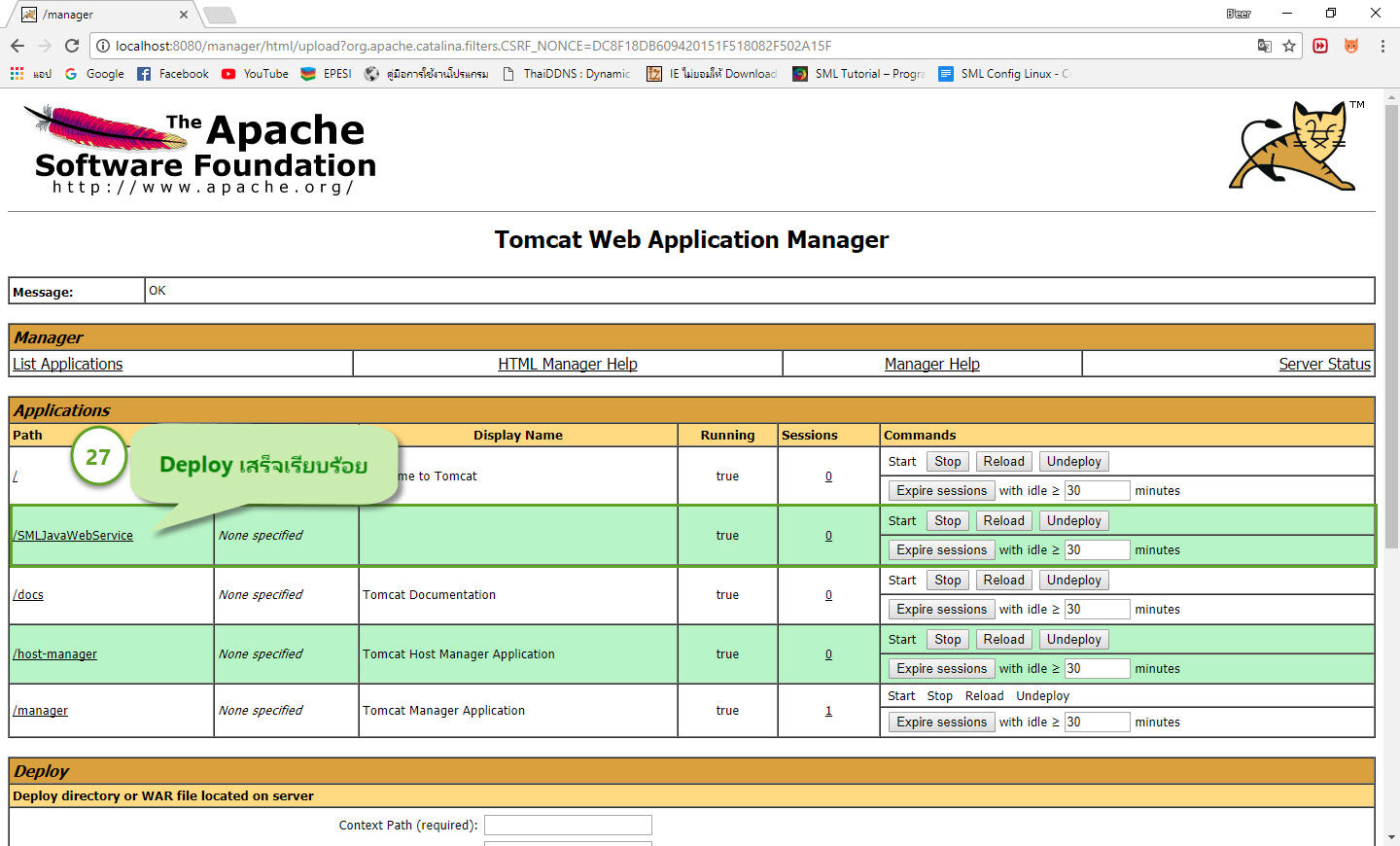Click the Apache Software Foundation feather logo

click(199, 150)
